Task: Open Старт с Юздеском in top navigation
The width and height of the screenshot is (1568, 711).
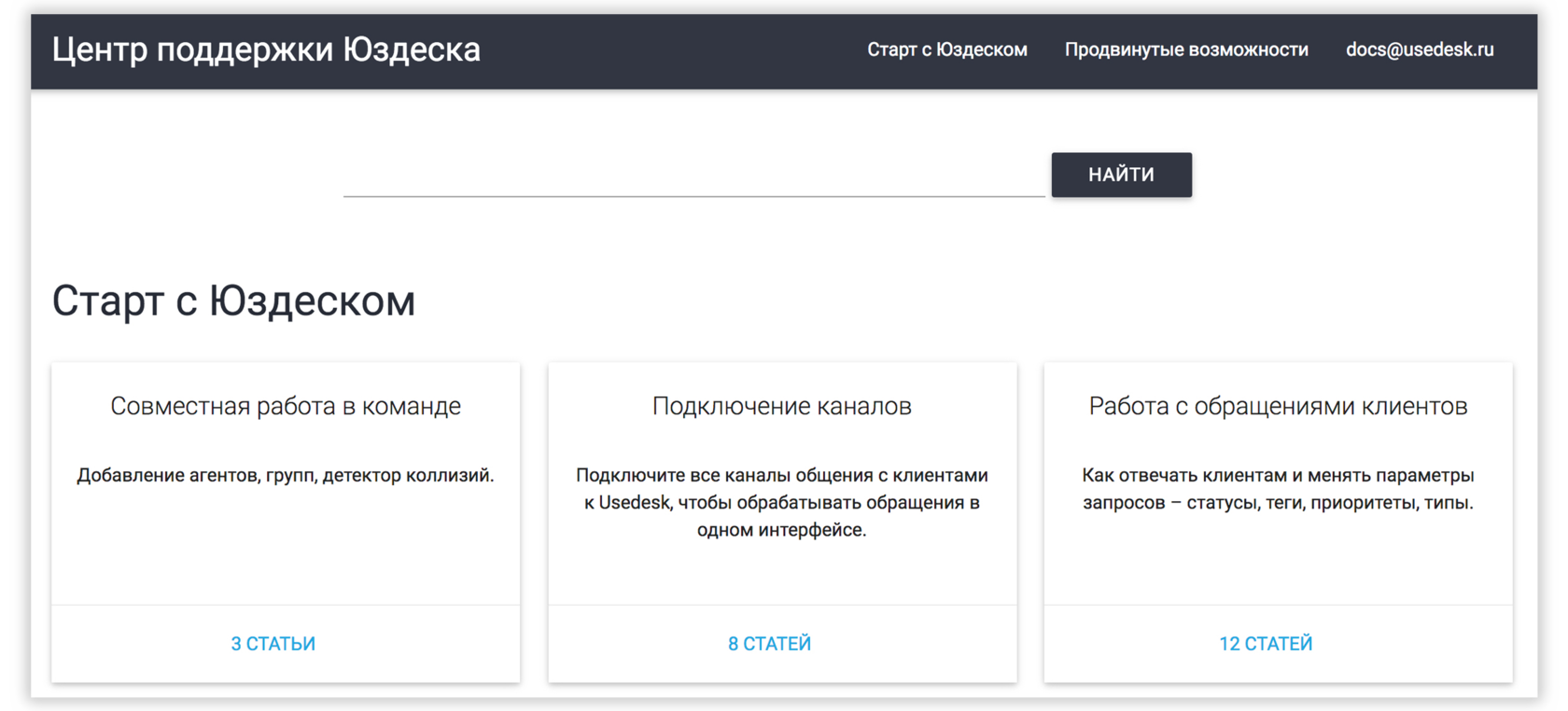Action: tap(947, 49)
